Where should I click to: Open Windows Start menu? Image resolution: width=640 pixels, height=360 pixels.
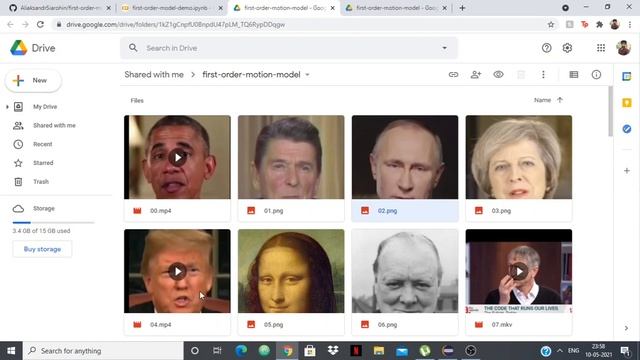[11, 351]
